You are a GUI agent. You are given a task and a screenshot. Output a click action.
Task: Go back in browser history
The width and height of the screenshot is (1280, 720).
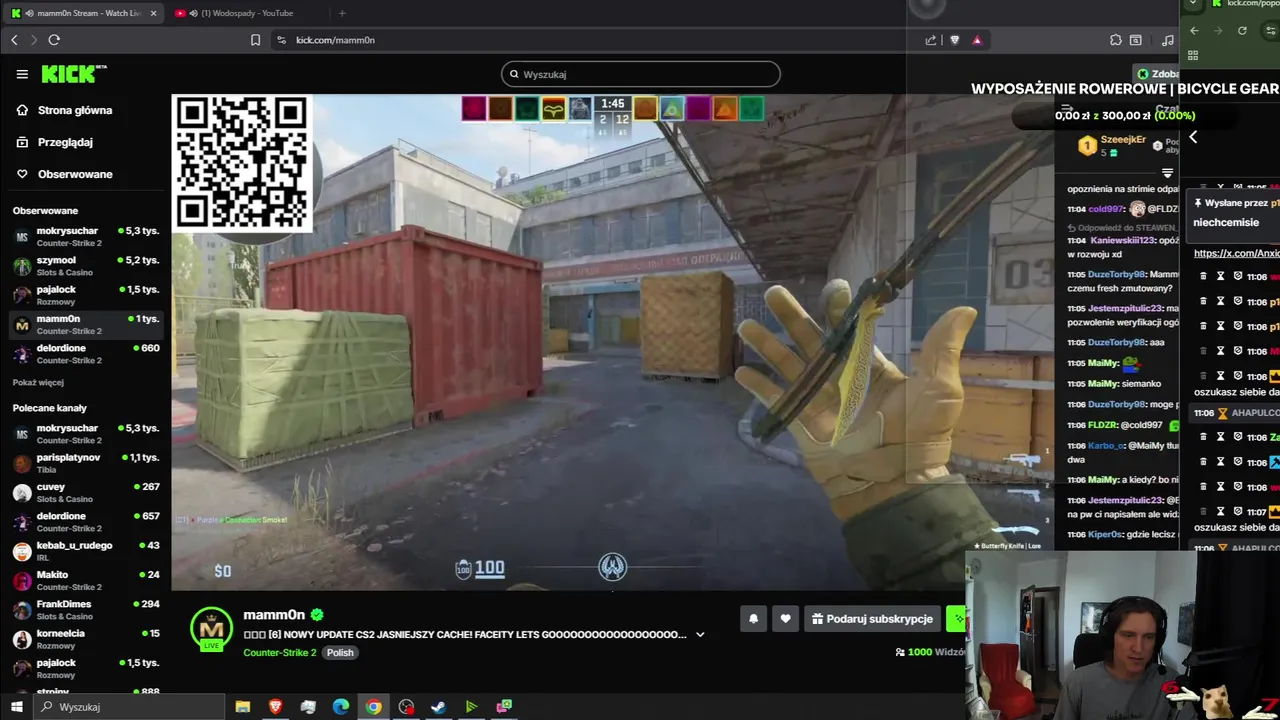tap(14, 40)
